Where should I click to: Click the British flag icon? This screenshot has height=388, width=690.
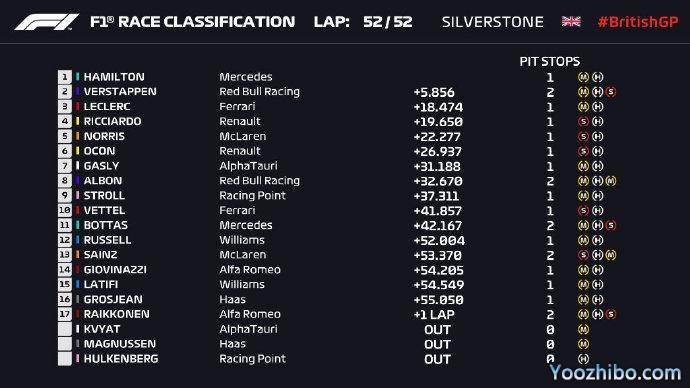(x=571, y=21)
